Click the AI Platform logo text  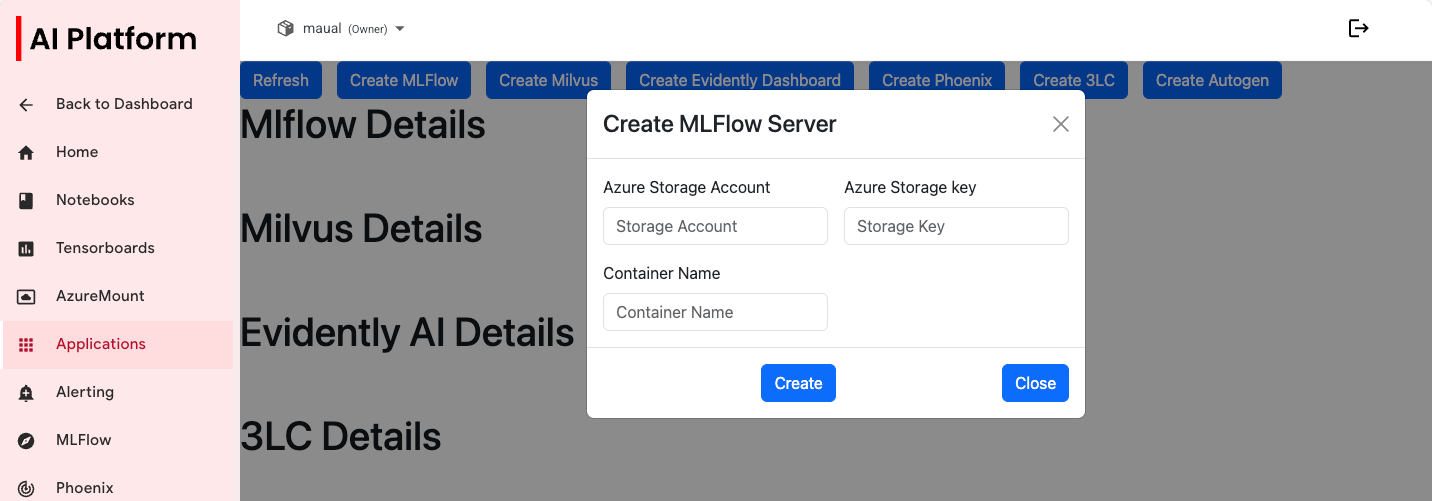(113, 39)
